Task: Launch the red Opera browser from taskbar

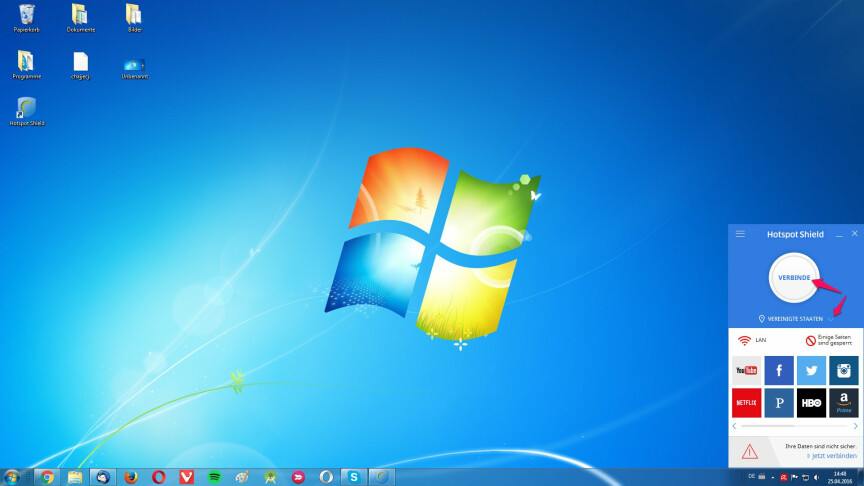Action: coord(159,477)
